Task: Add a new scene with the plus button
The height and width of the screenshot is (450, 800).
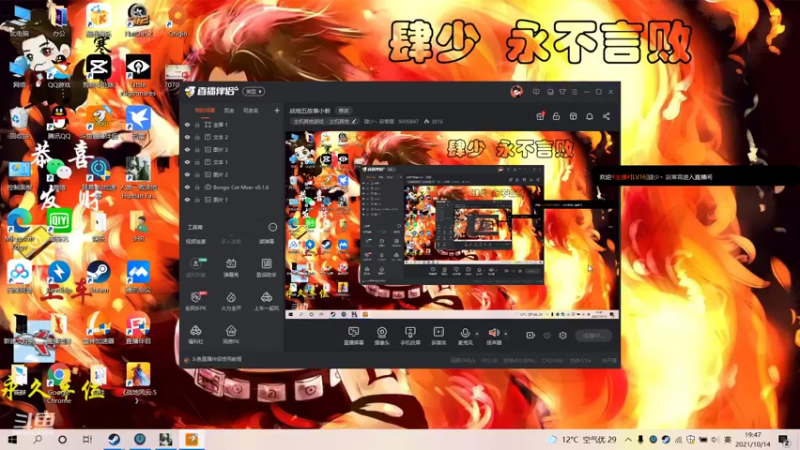Action: coord(277,110)
